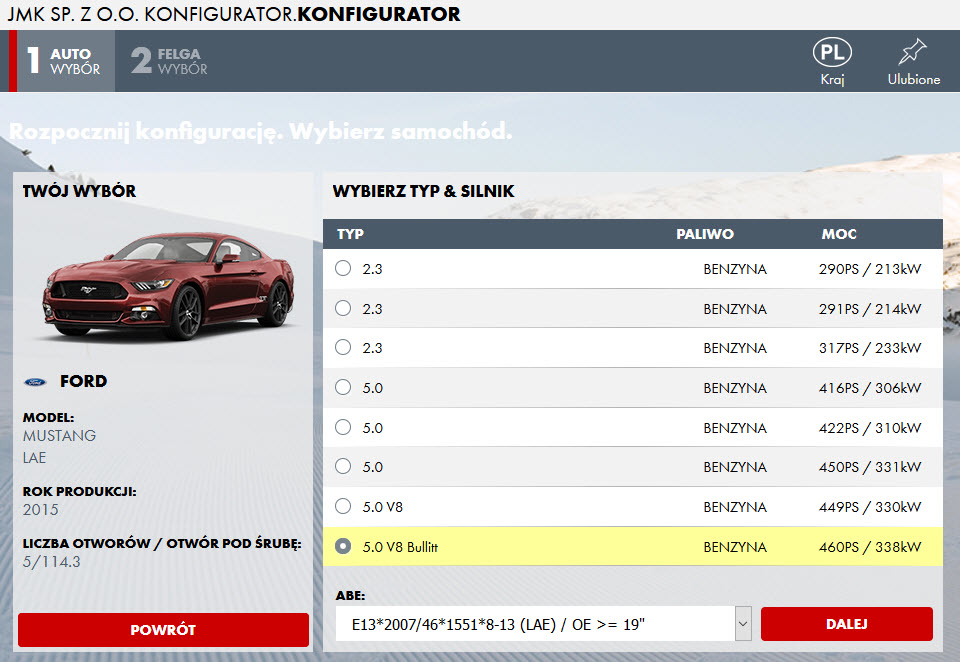Select the 5.0 422PS / 310kW engine radio

point(343,427)
